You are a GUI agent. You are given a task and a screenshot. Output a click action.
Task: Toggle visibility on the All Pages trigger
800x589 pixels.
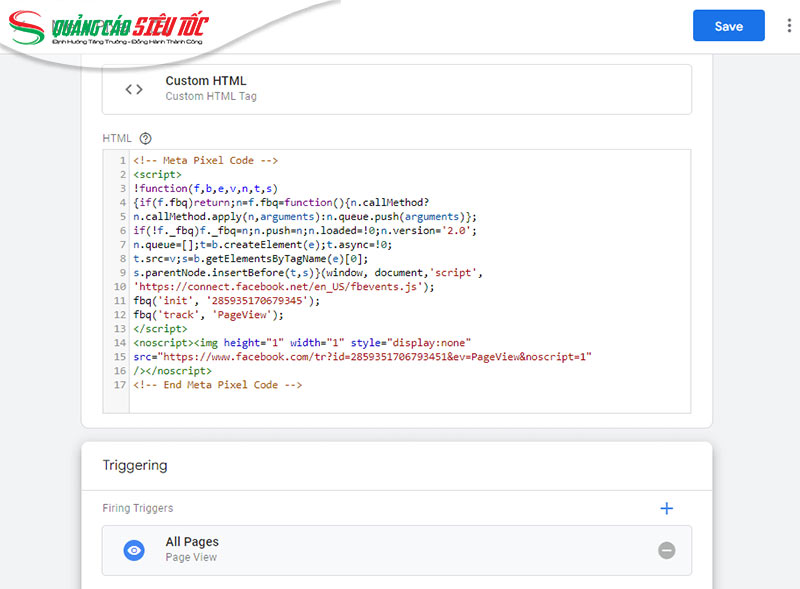pyautogui.click(x=133, y=550)
